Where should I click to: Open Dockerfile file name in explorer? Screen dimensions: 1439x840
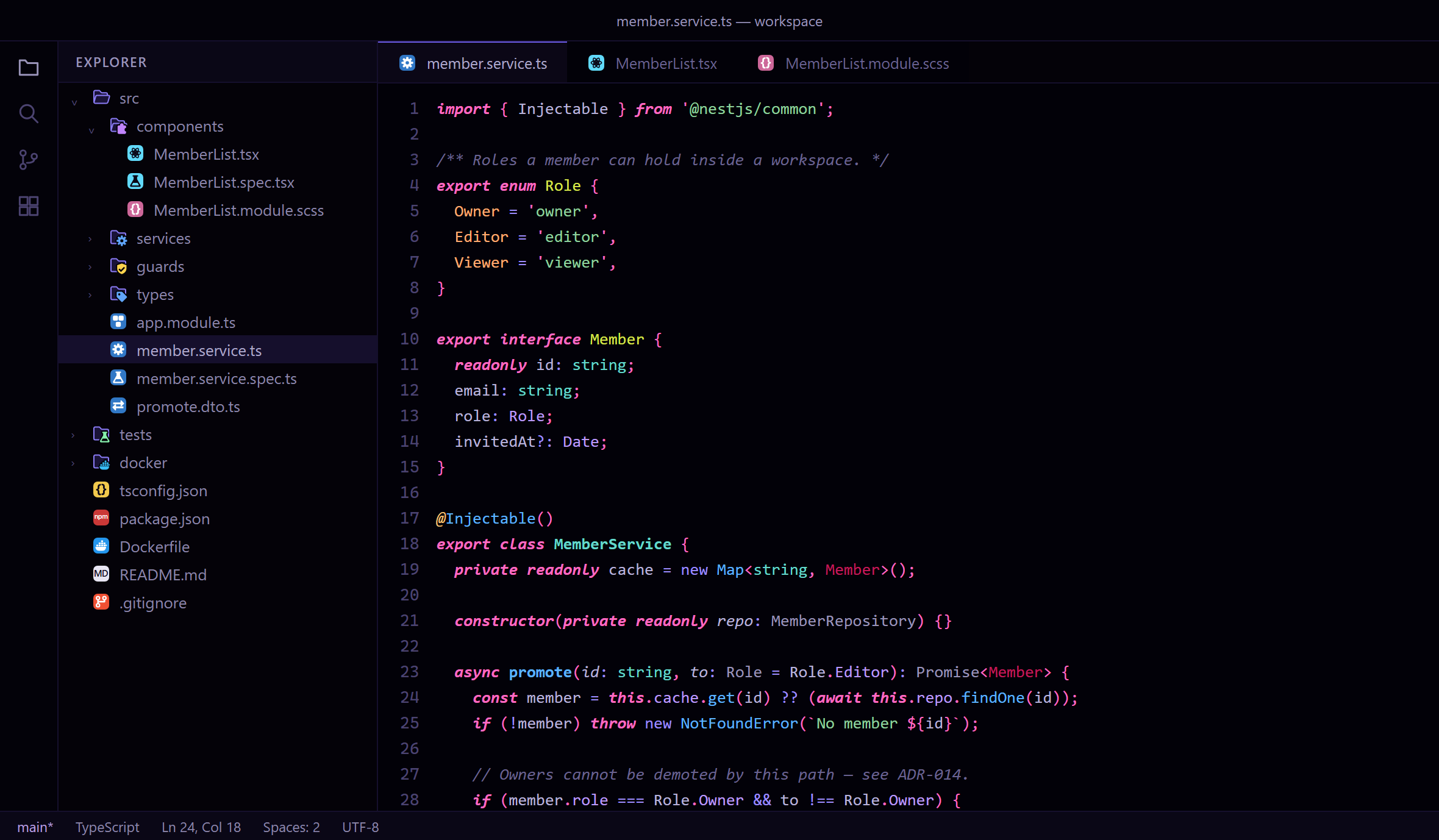point(154,547)
